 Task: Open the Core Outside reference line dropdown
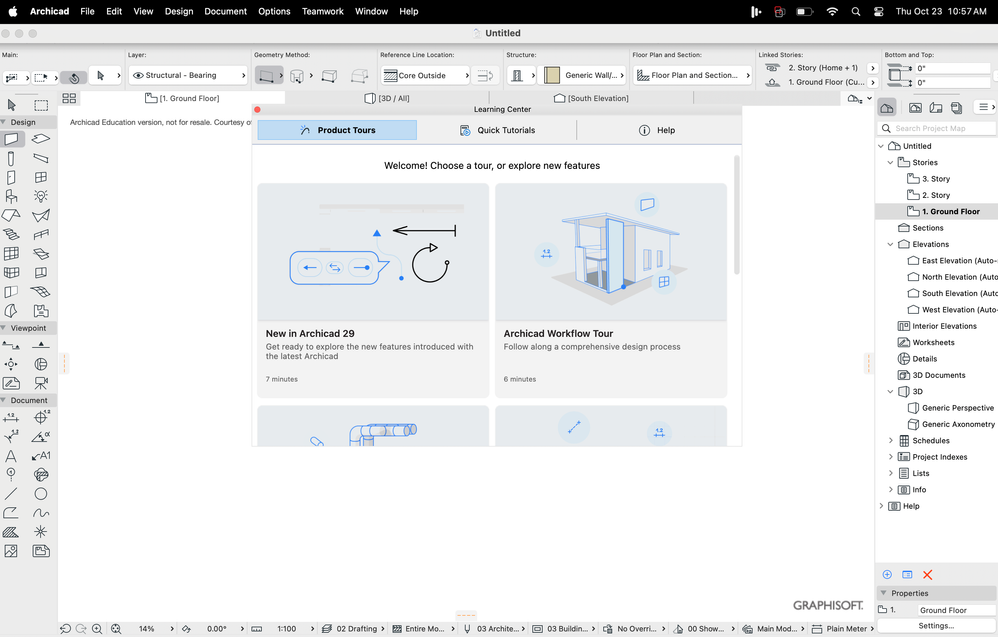[x=425, y=76]
